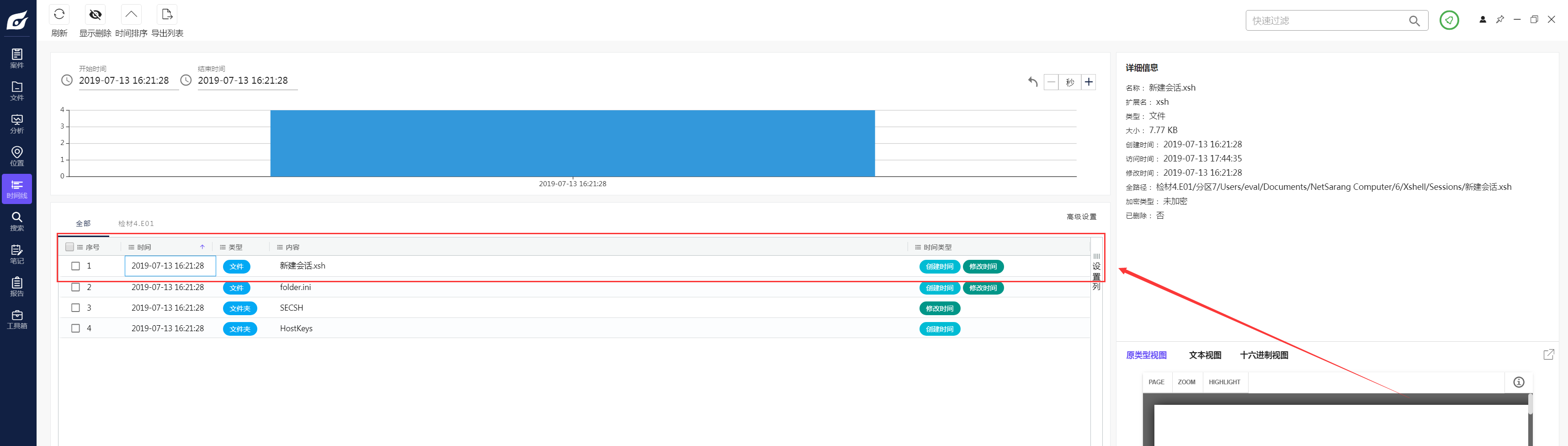Click the 时间排序 time sort button
1568x446 pixels.
tap(131, 14)
